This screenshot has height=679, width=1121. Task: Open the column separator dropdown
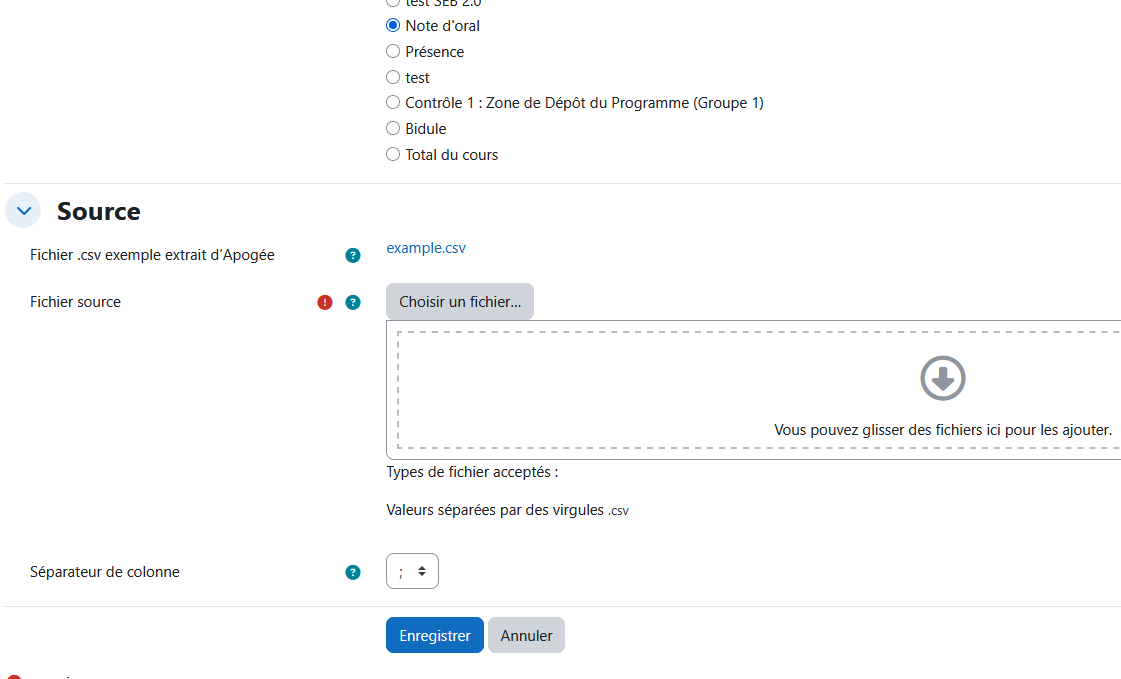[x=412, y=570]
